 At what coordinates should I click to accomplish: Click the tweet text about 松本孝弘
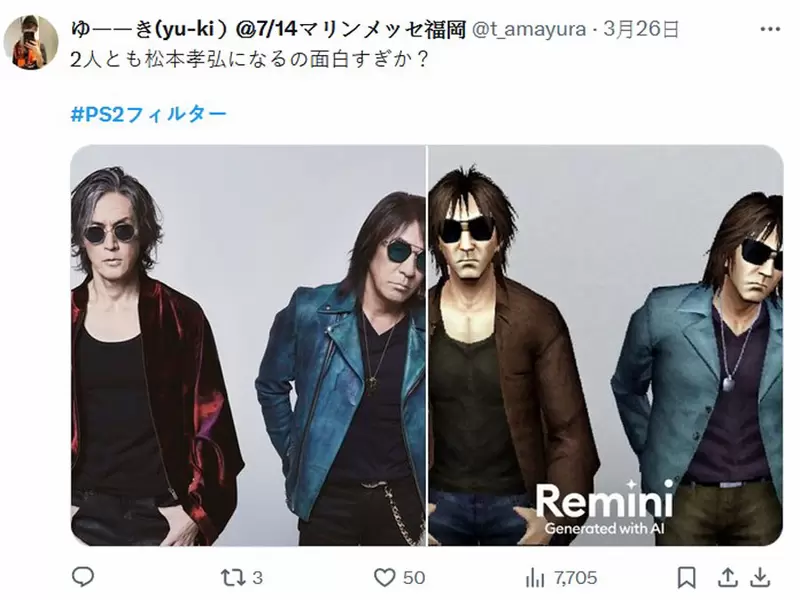pos(248,60)
